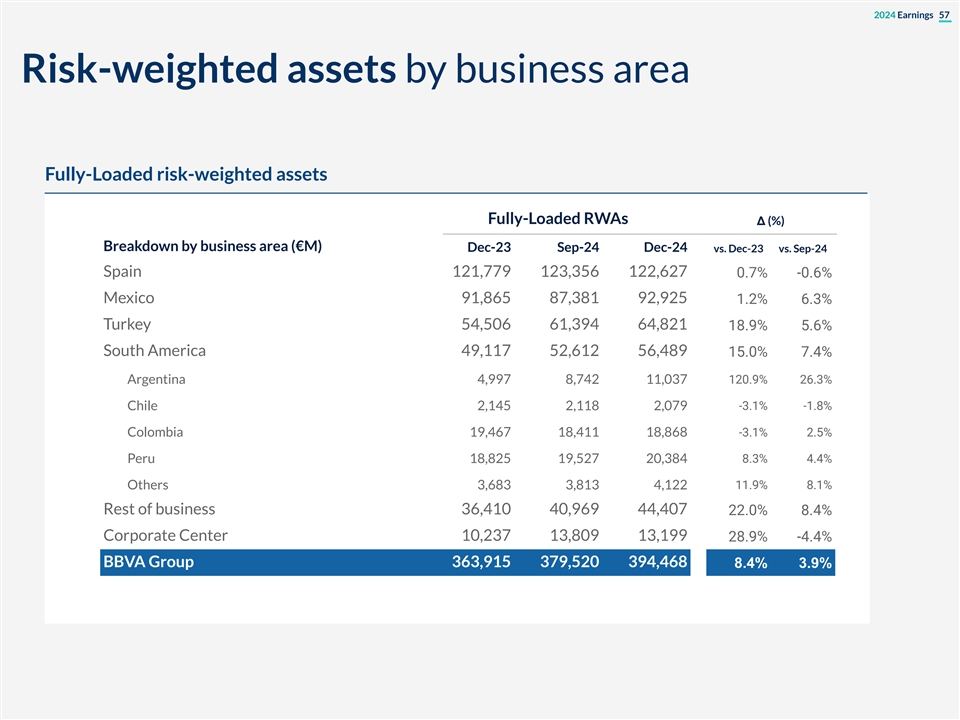This screenshot has height=720, width=960.
Task: Select the Sep-24 column header
Action: (x=577, y=248)
